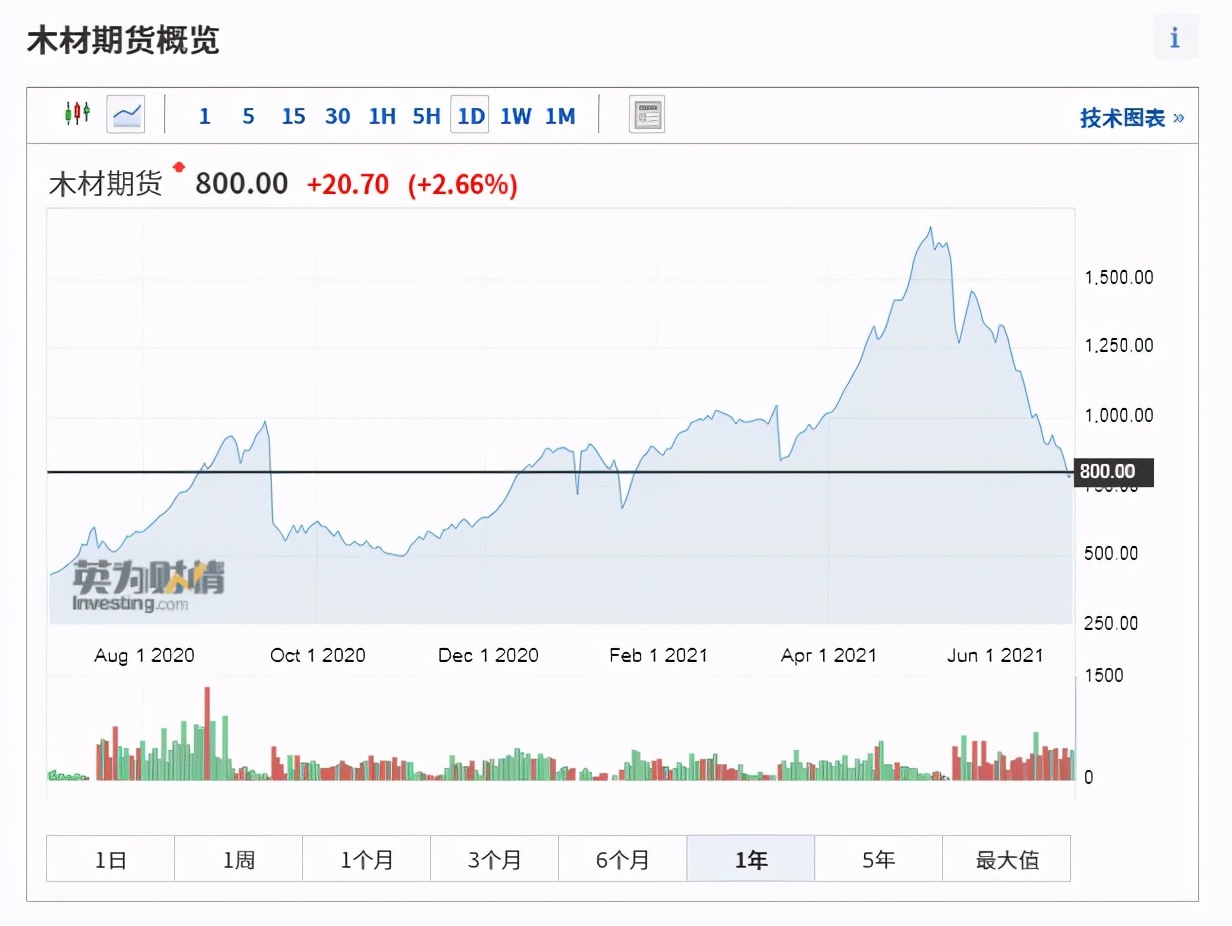Select the line chart view icon
This screenshot has width=1232, height=926.
pyautogui.click(x=125, y=114)
